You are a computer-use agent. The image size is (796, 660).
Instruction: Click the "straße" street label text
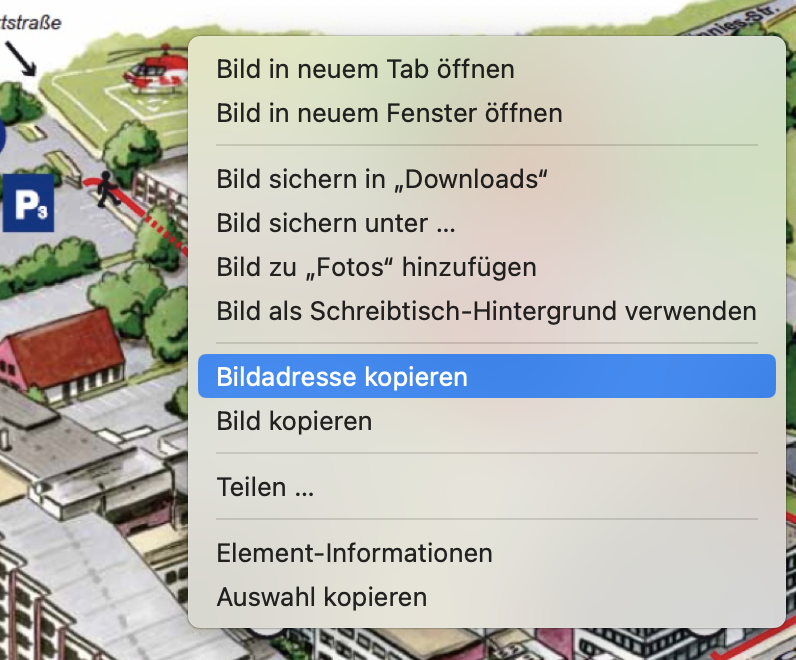pos(30,22)
